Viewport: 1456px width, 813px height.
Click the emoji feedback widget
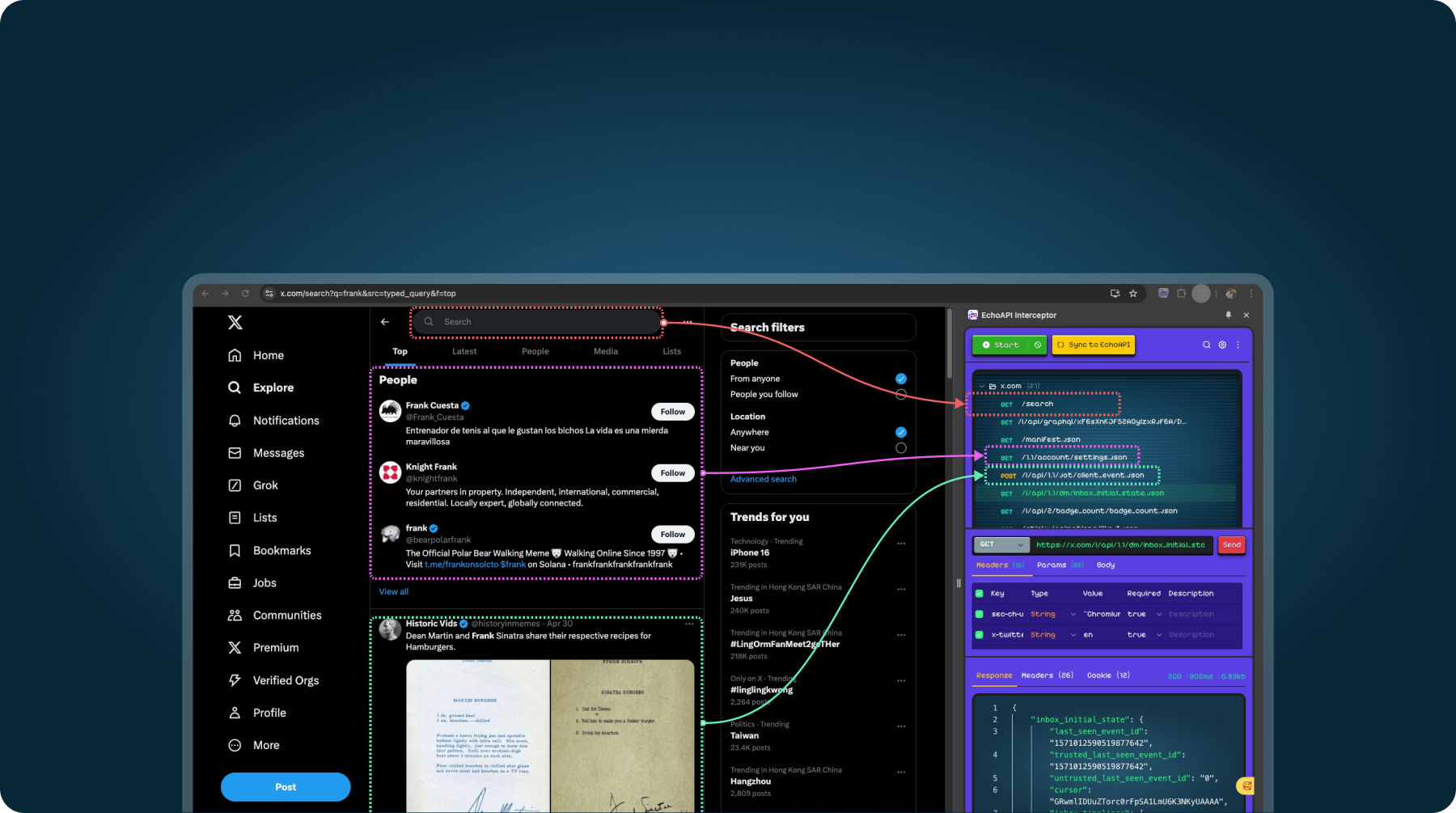1246,785
